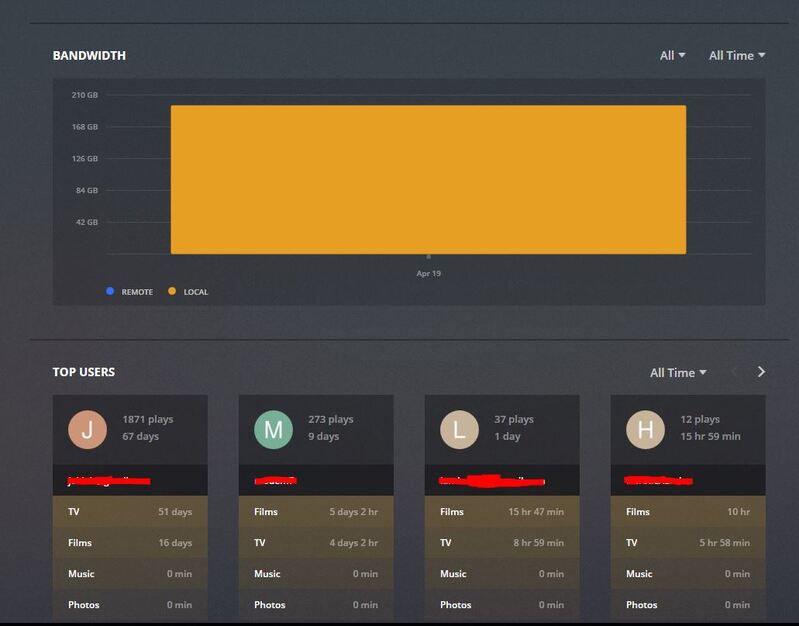Click '67 days' text

coord(141,436)
